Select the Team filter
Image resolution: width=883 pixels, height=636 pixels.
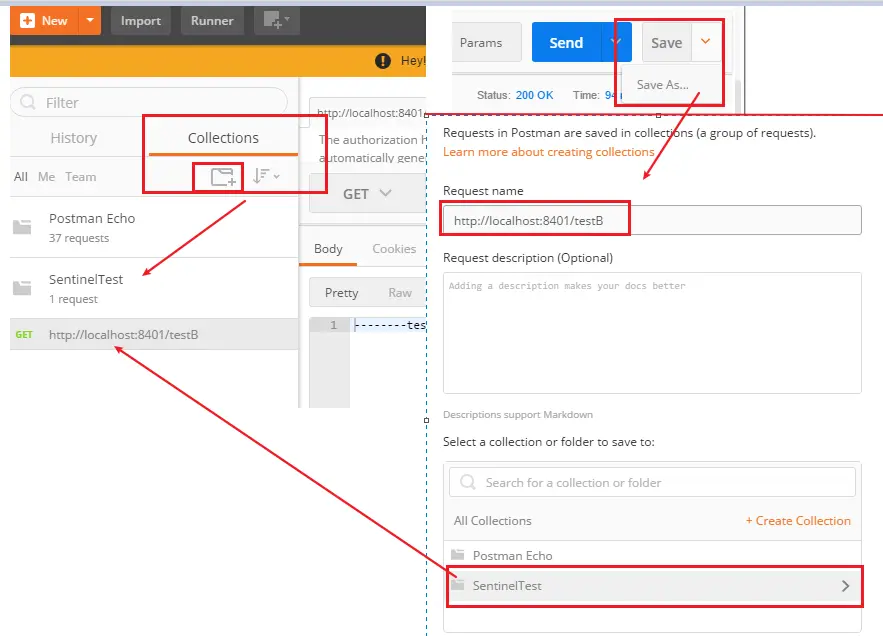(x=81, y=177)
